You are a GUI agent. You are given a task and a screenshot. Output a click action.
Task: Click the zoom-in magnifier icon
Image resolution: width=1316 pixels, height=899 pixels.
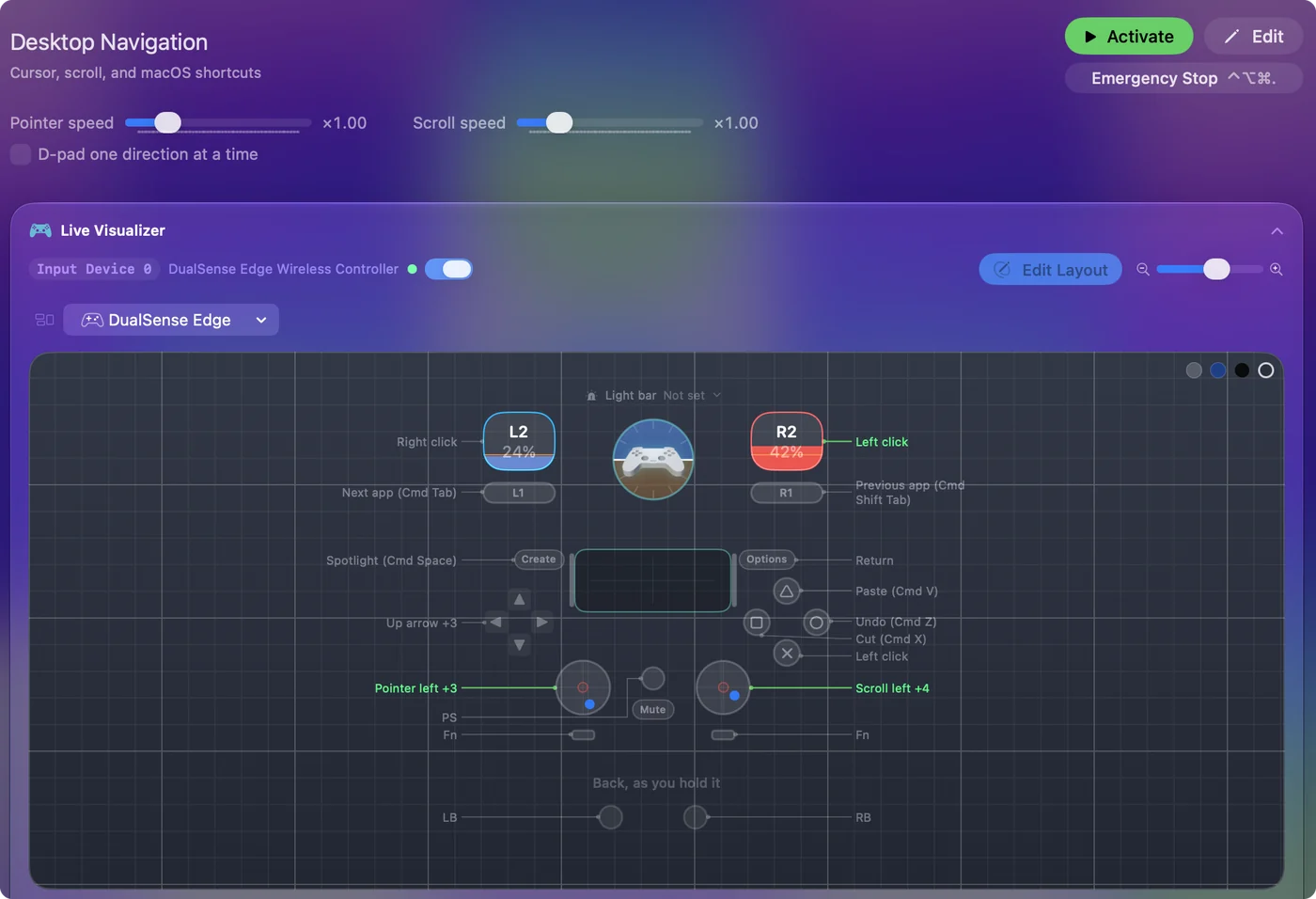(1277, 269)
